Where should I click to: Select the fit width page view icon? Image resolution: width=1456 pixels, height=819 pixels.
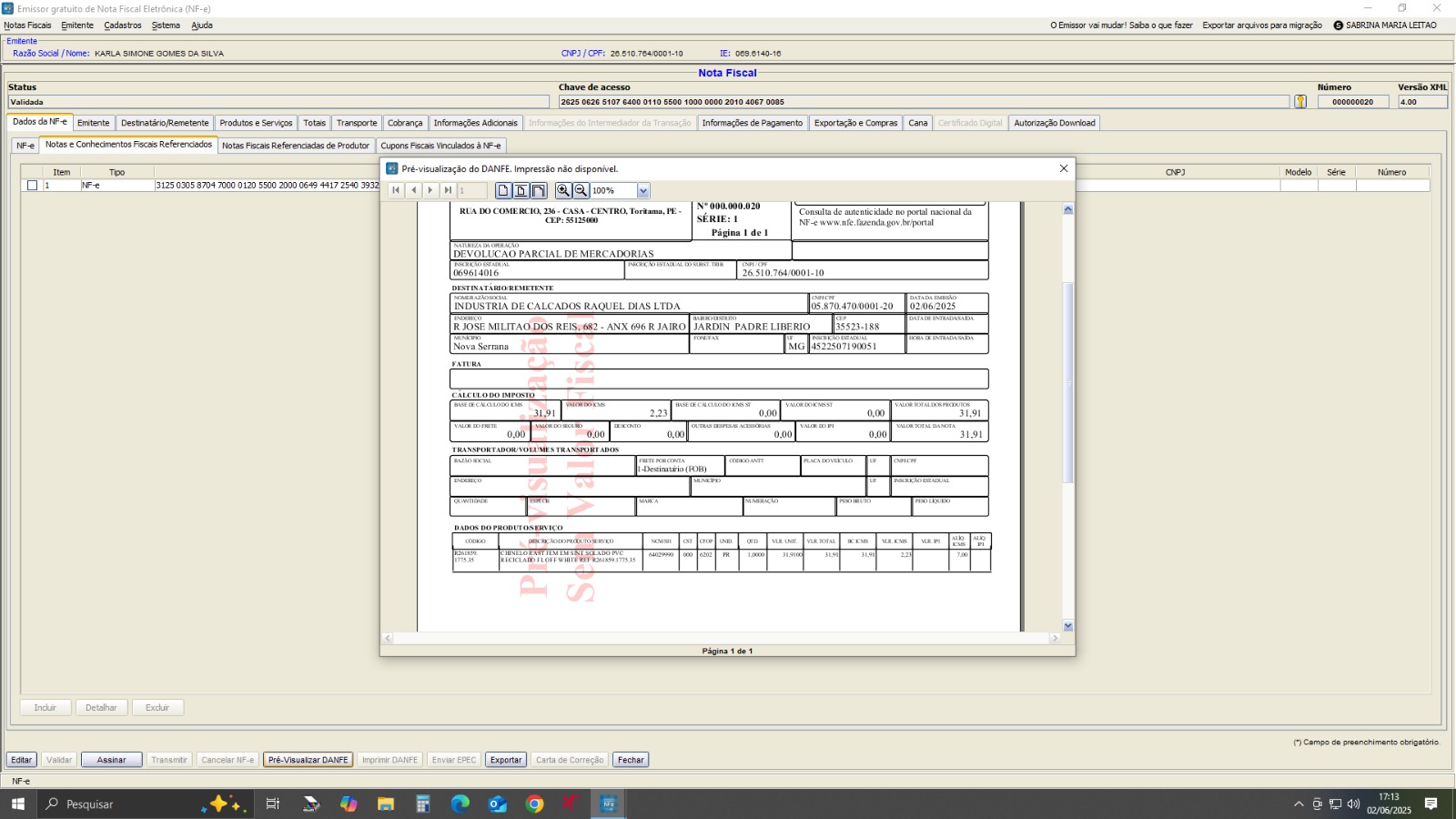pos(539,191)
